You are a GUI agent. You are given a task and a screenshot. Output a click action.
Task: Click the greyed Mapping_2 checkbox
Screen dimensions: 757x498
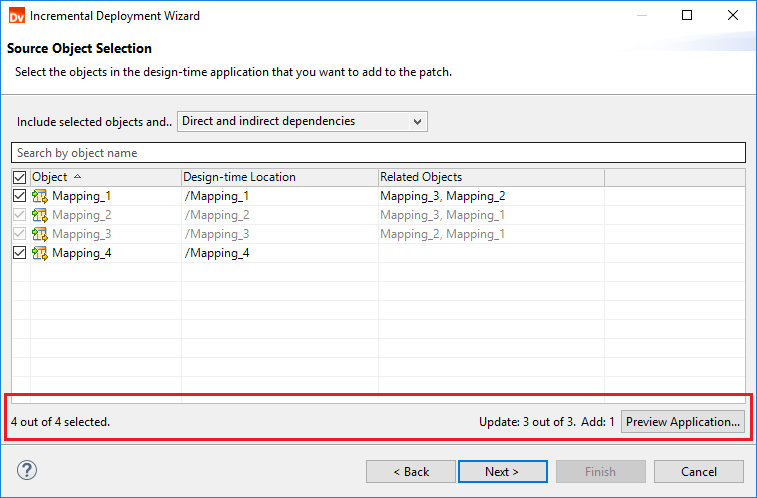click(x=19, y=215)
